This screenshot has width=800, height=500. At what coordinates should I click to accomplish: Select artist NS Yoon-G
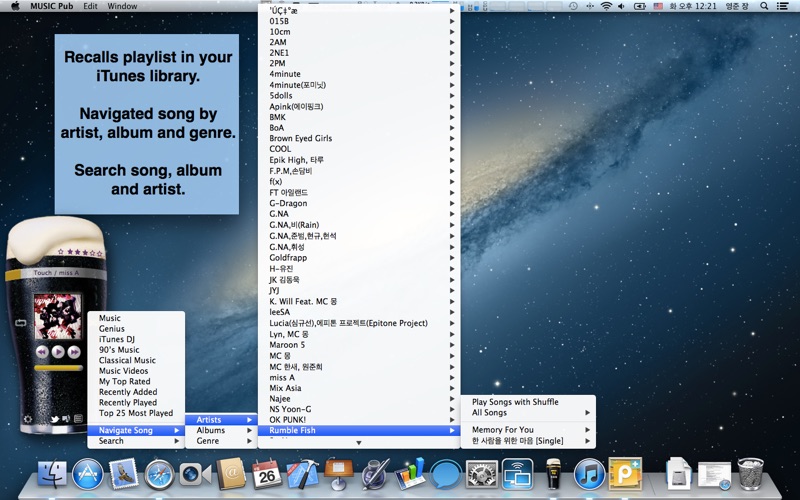click(x=359, y=409)
